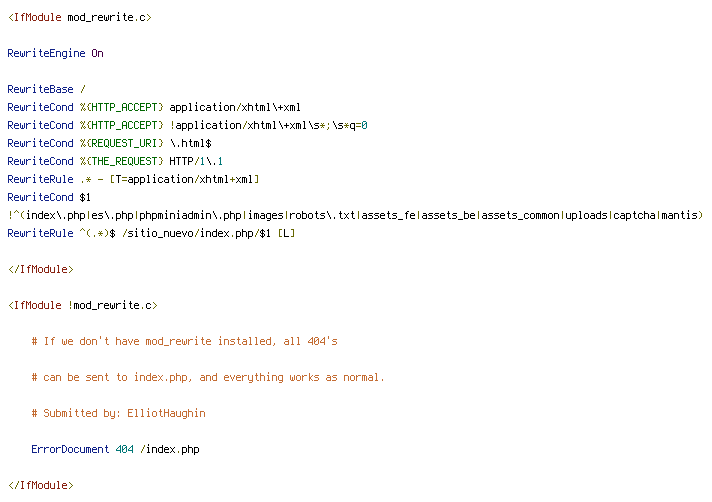Image resolution: width=712 pixels, height=502 pixels.
Task: Click the opening IfModule mod_rewrite.c tag
Action: click(x=80, y=17)
